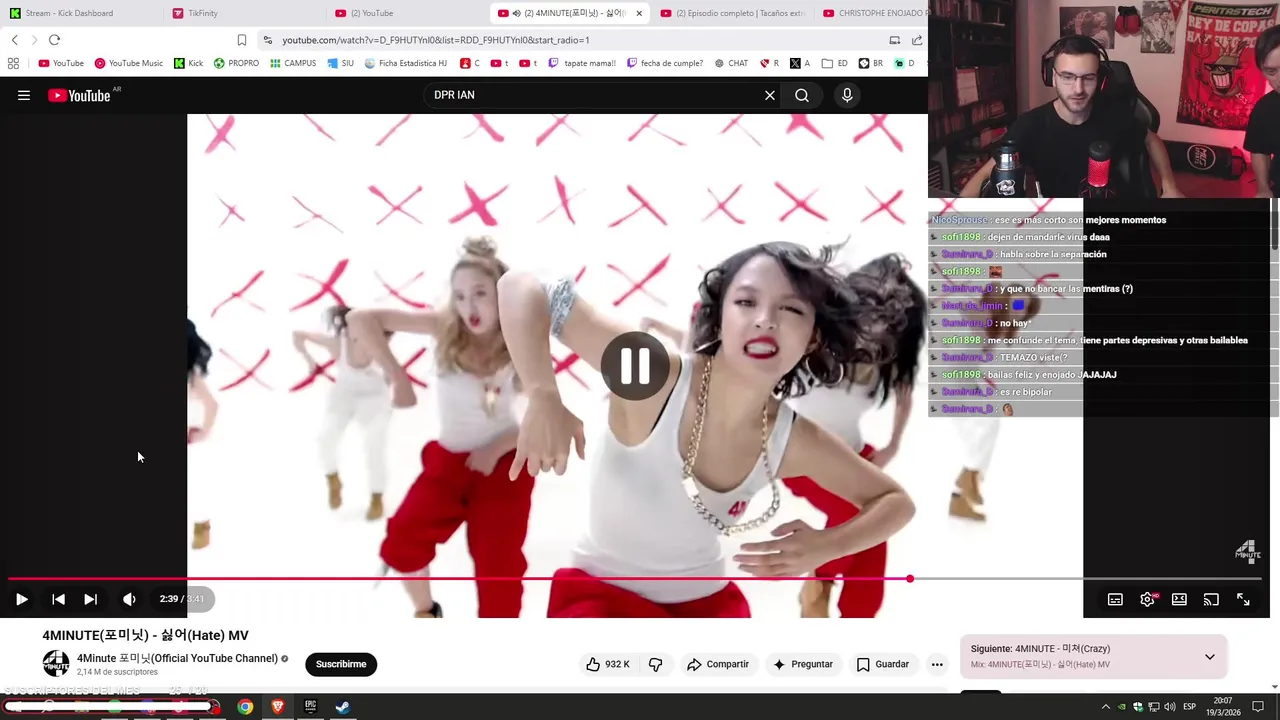Show hidden system tray icons
The image size is (1280, 720).
pyautogui.click(x=1106, y=707)
